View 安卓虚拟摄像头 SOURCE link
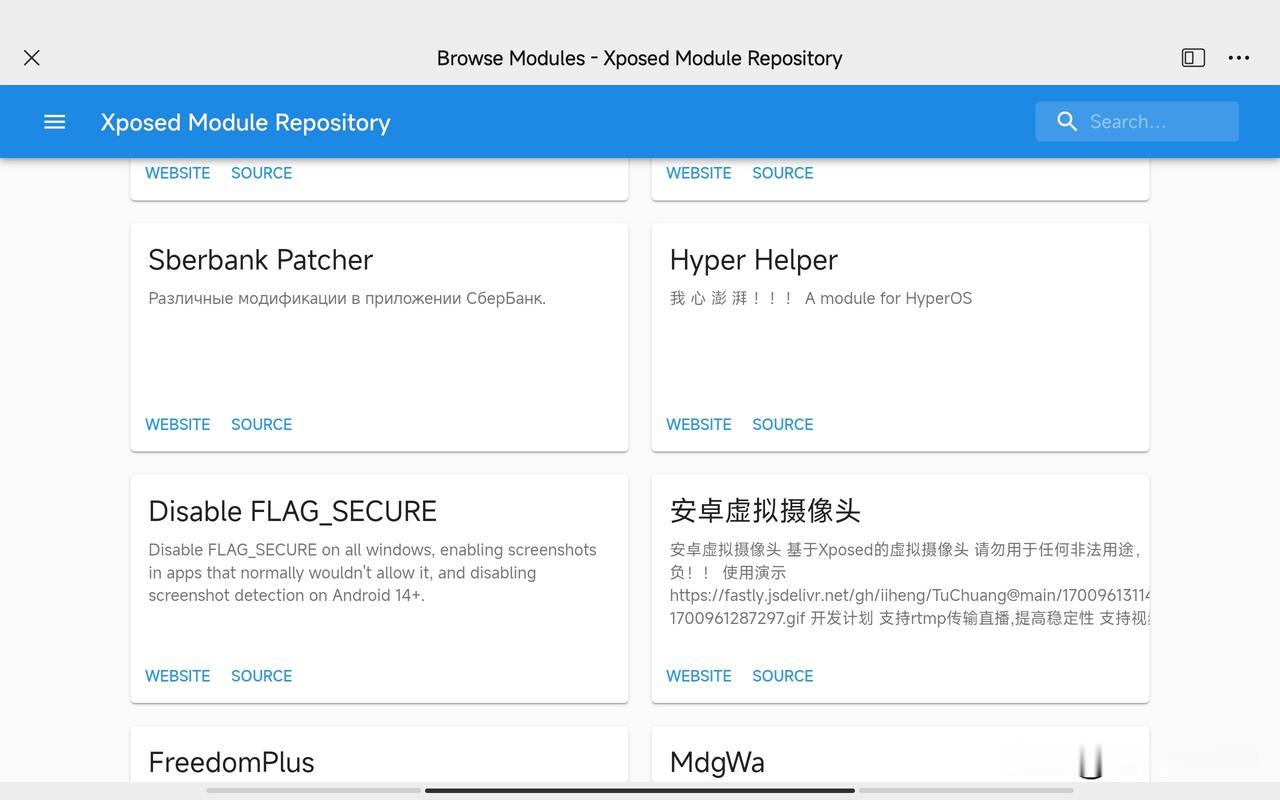This screenshot has width=1280, height=800. coord(783,676)
